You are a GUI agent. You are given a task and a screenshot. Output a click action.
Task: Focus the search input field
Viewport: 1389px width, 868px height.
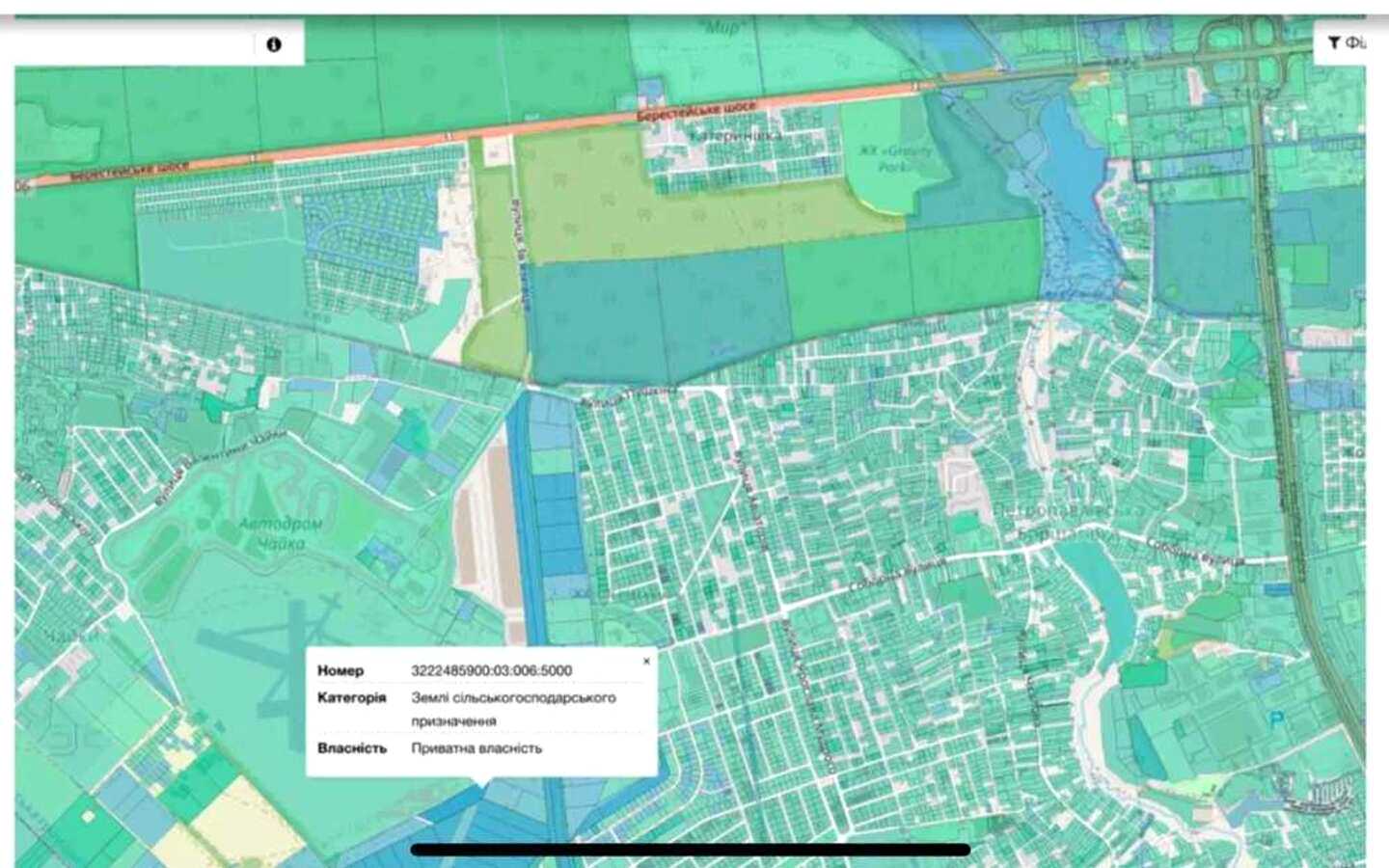(135, 44)
